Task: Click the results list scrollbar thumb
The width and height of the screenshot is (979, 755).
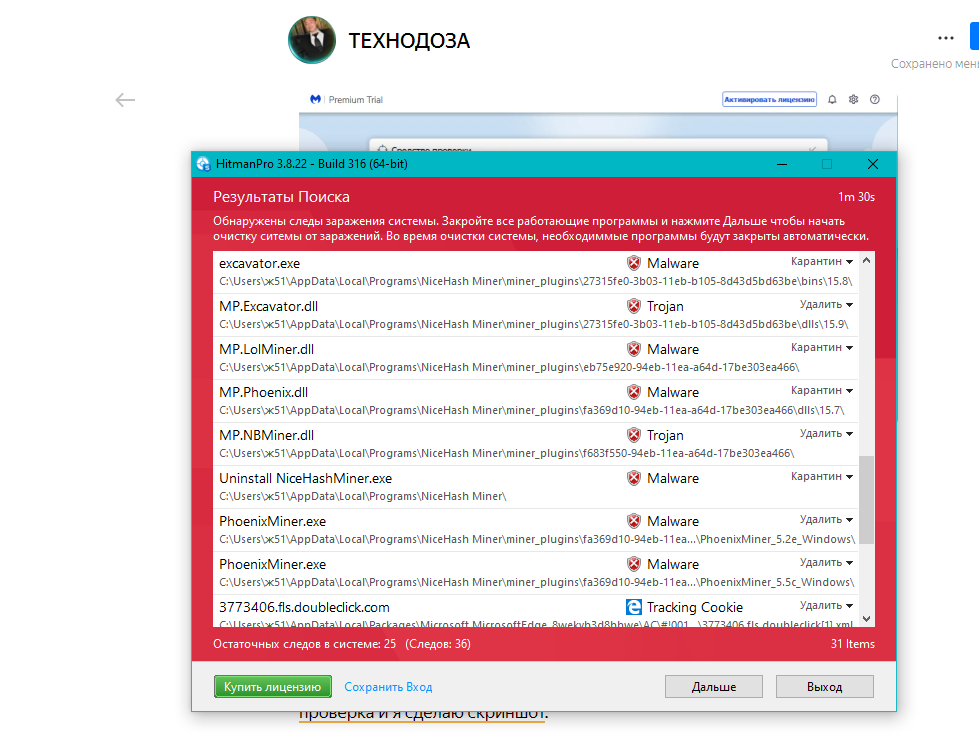Action: (x=866, y=500)
